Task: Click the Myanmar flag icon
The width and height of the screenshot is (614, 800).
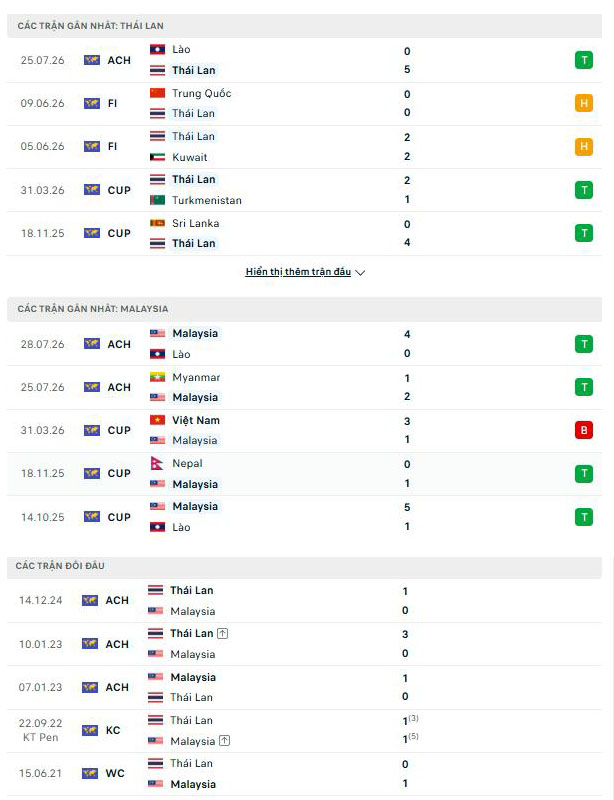Action: coord(157,377)
